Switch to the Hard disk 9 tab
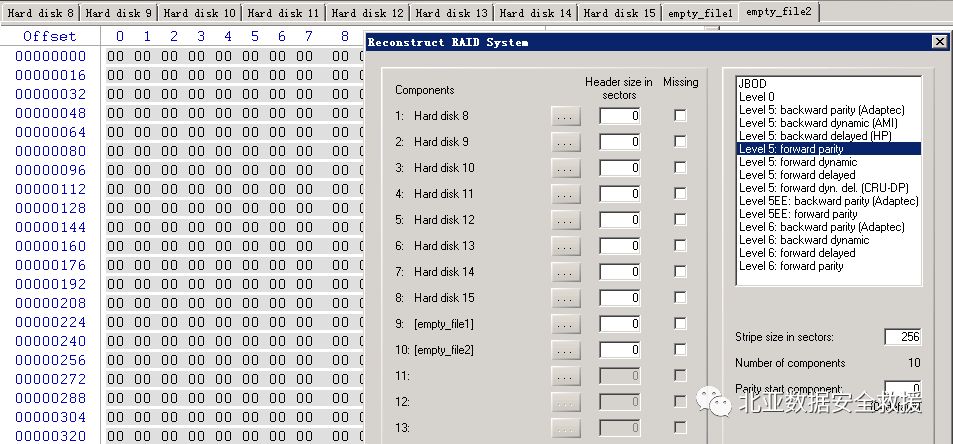953x444 pixels. coord(119,13)
